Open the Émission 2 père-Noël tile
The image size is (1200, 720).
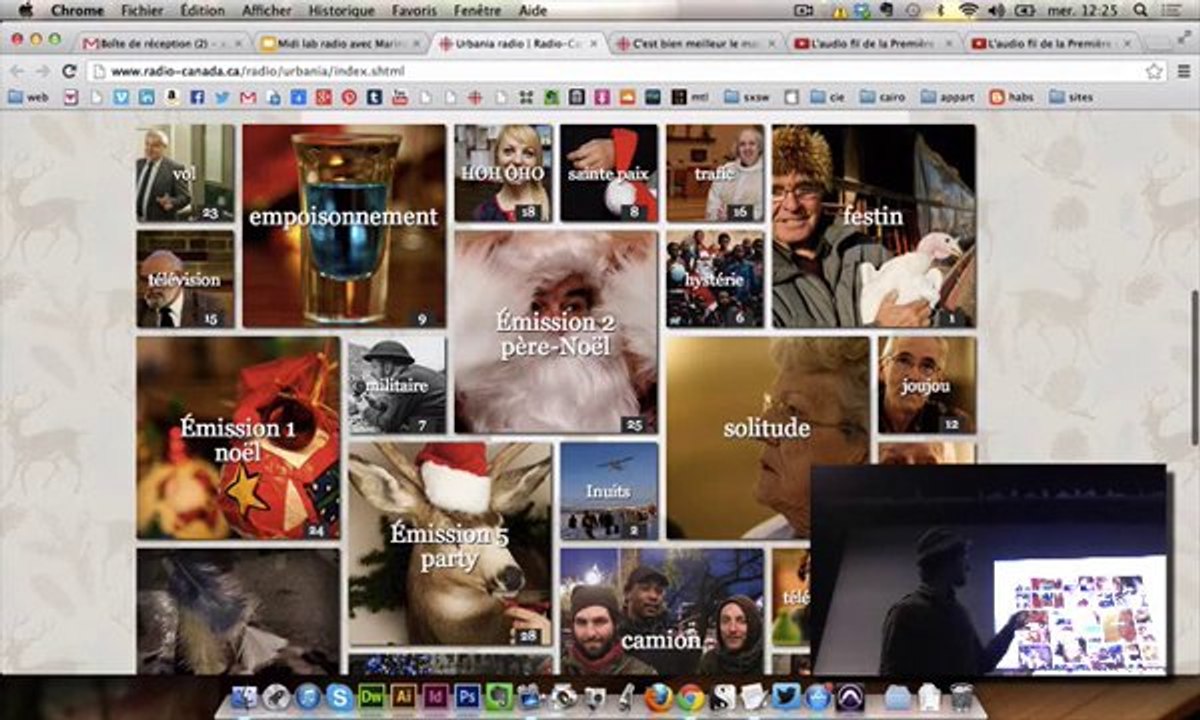556,332
